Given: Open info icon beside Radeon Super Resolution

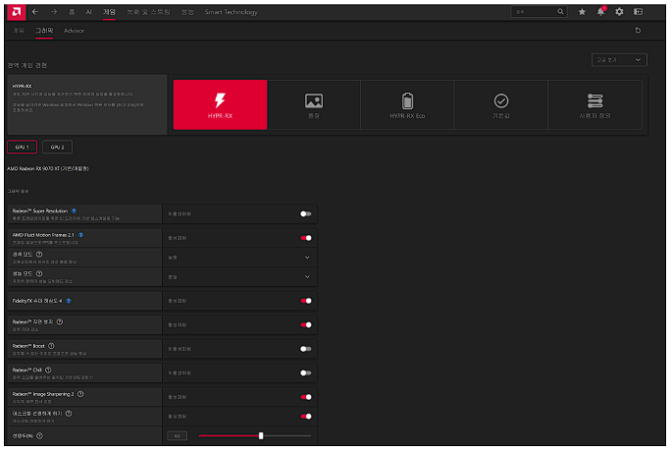Looking at the screenshot, I should click(74, 211).
